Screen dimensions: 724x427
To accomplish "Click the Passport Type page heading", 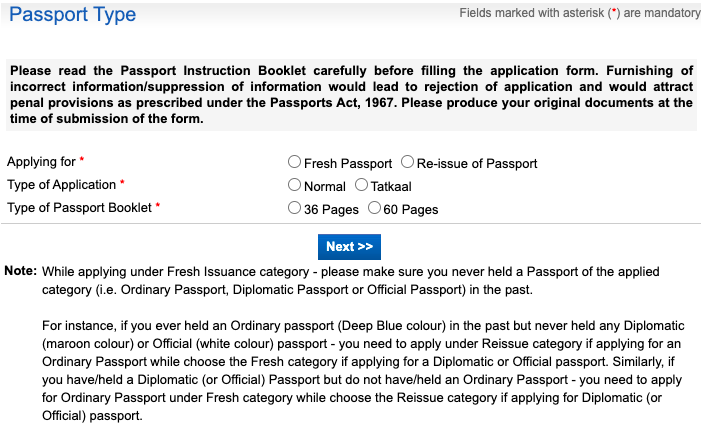I will click(72, 14).
